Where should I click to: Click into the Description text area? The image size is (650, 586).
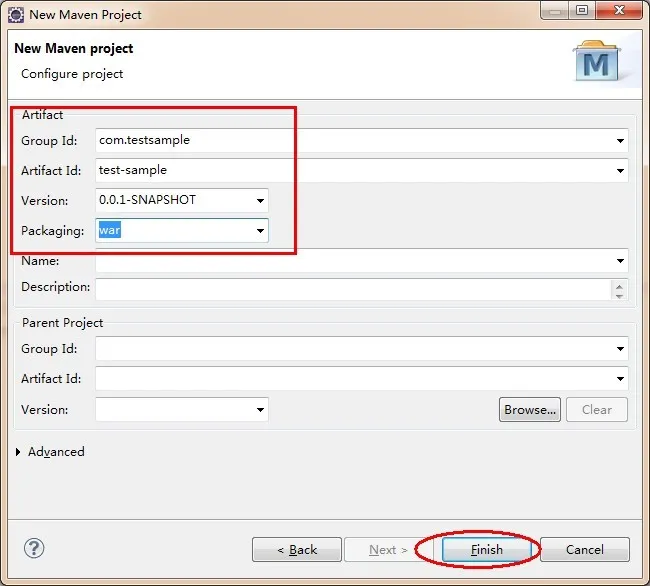click(x=353, y=289)
